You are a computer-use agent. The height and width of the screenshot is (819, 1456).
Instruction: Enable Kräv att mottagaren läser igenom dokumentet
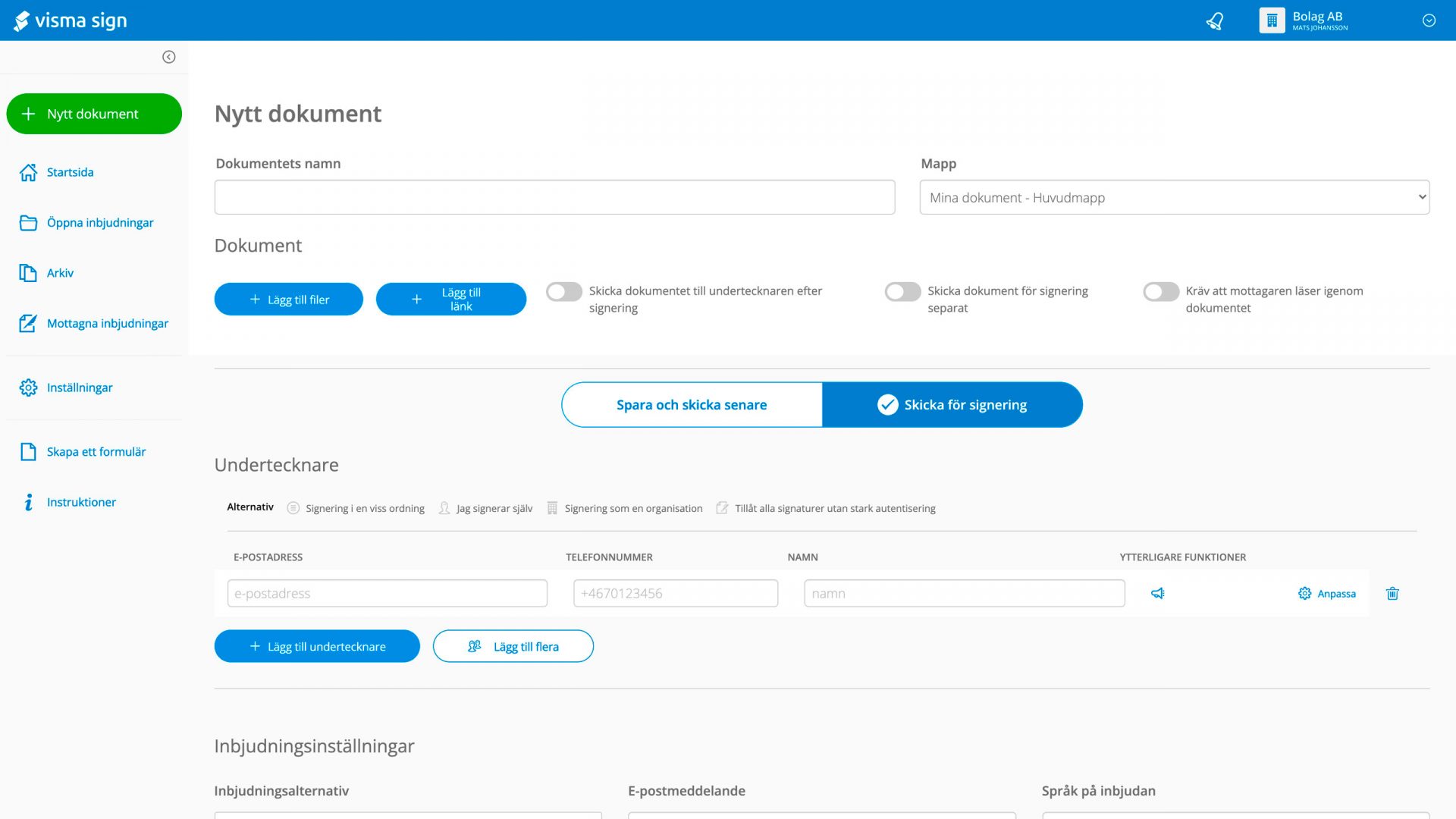coord(1161,292)
